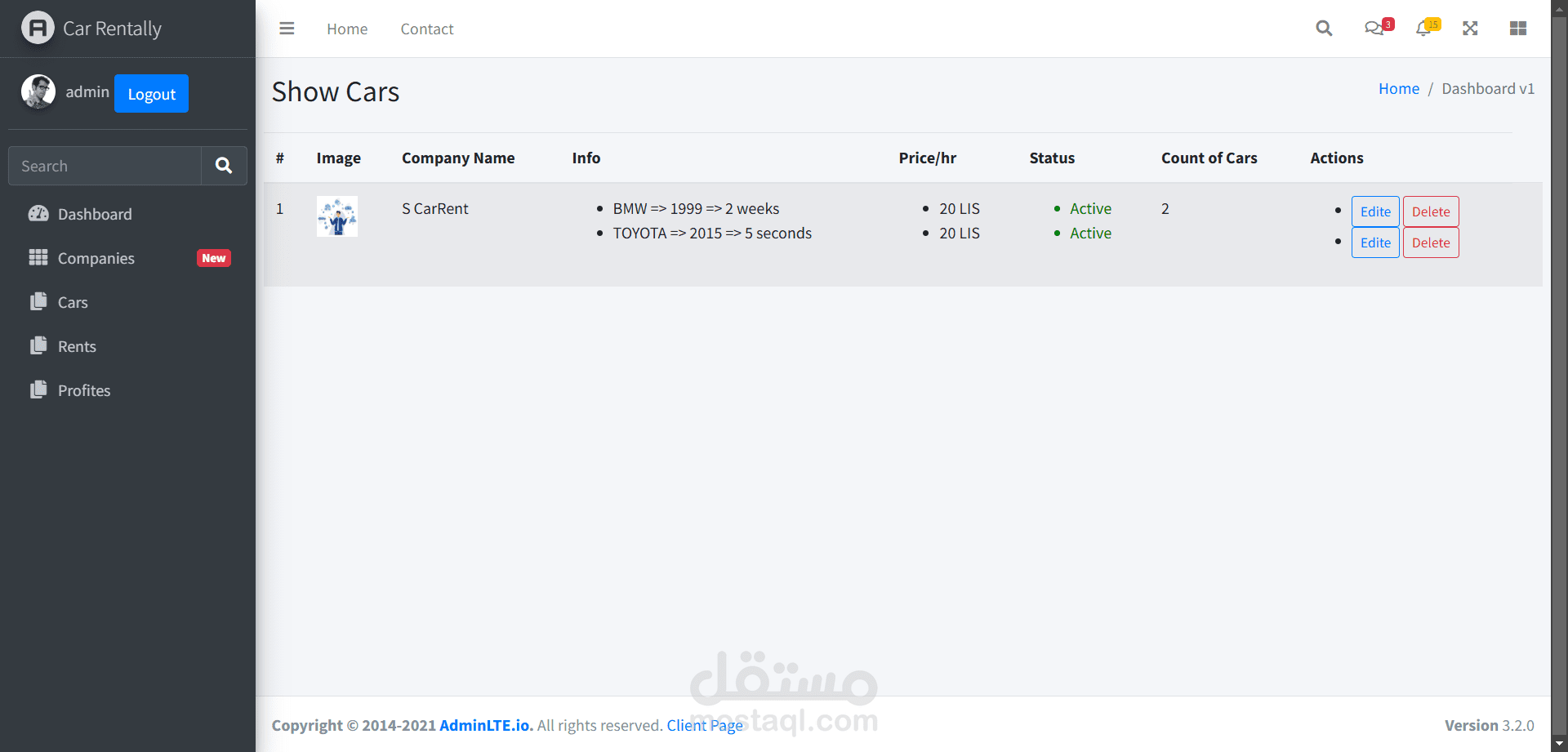Click the Status column header

coord(1052,158)
